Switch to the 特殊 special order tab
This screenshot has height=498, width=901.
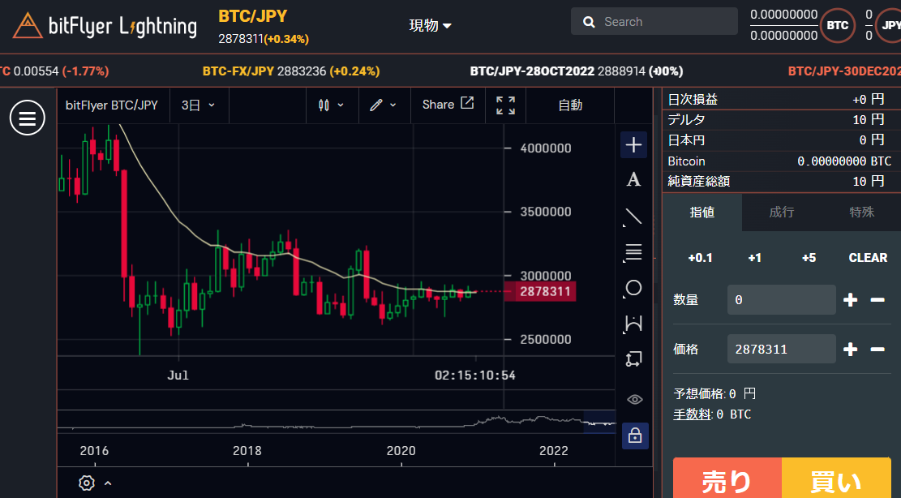861,213
